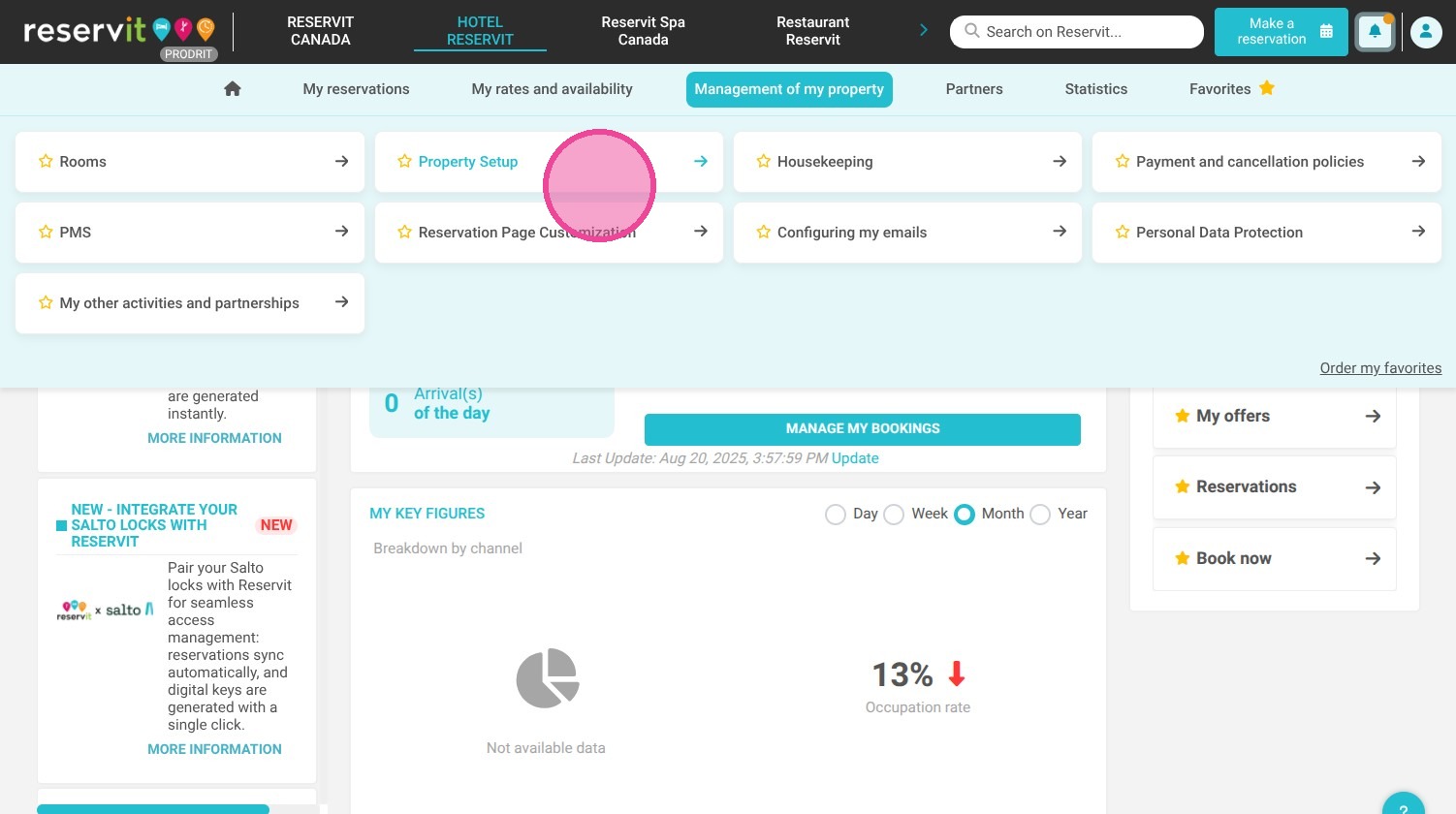Click the home icon in navigation bar
This screenshot has width=1456, height=814.
233,89
